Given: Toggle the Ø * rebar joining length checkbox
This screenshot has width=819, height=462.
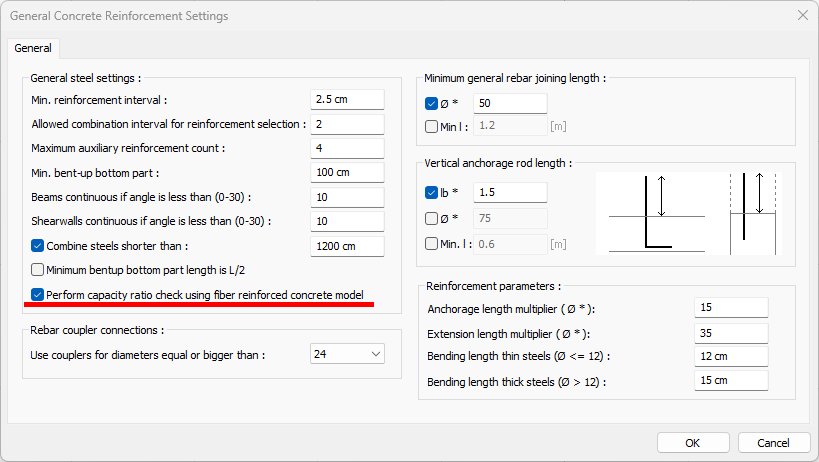Looking at the screenshot, I should tap(431, 103).
